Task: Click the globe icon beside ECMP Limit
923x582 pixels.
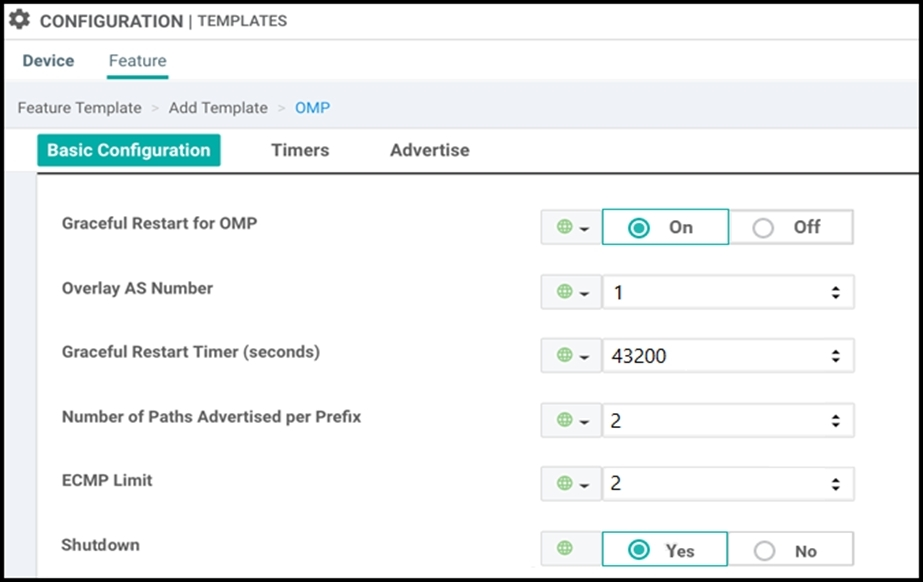Action: pyautogui.click(x=565, y=483)
